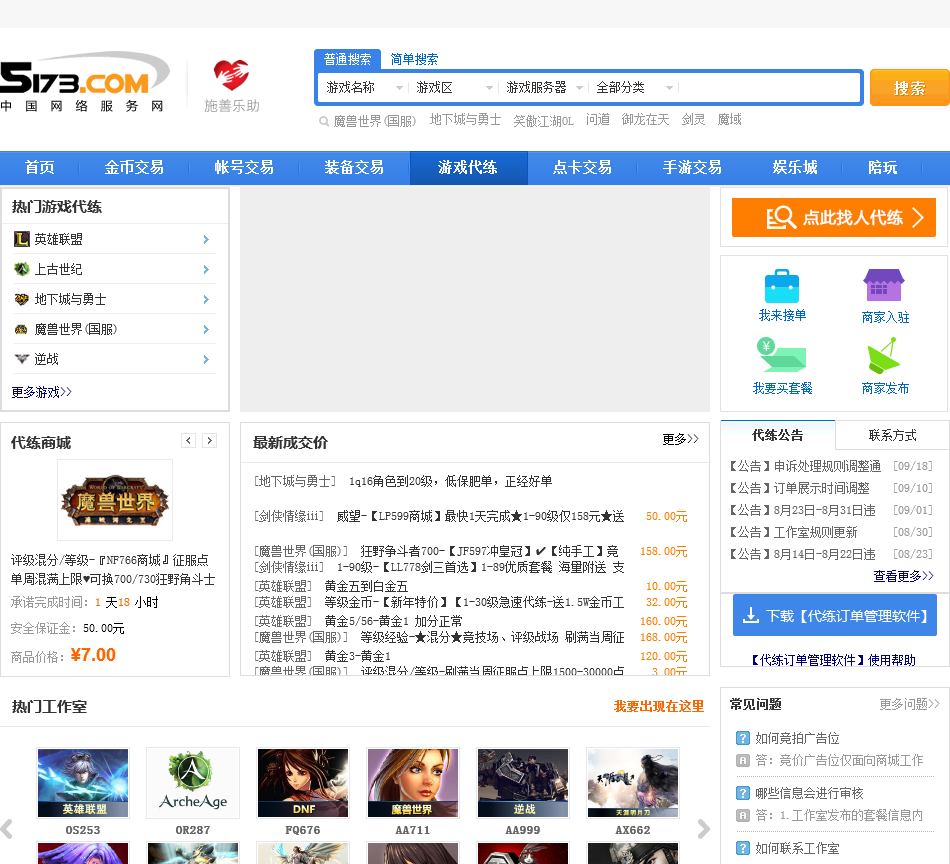The image size is (950, 864).
Task: Click the 上古世纪 game icon in hot games list
Action: 22,269
